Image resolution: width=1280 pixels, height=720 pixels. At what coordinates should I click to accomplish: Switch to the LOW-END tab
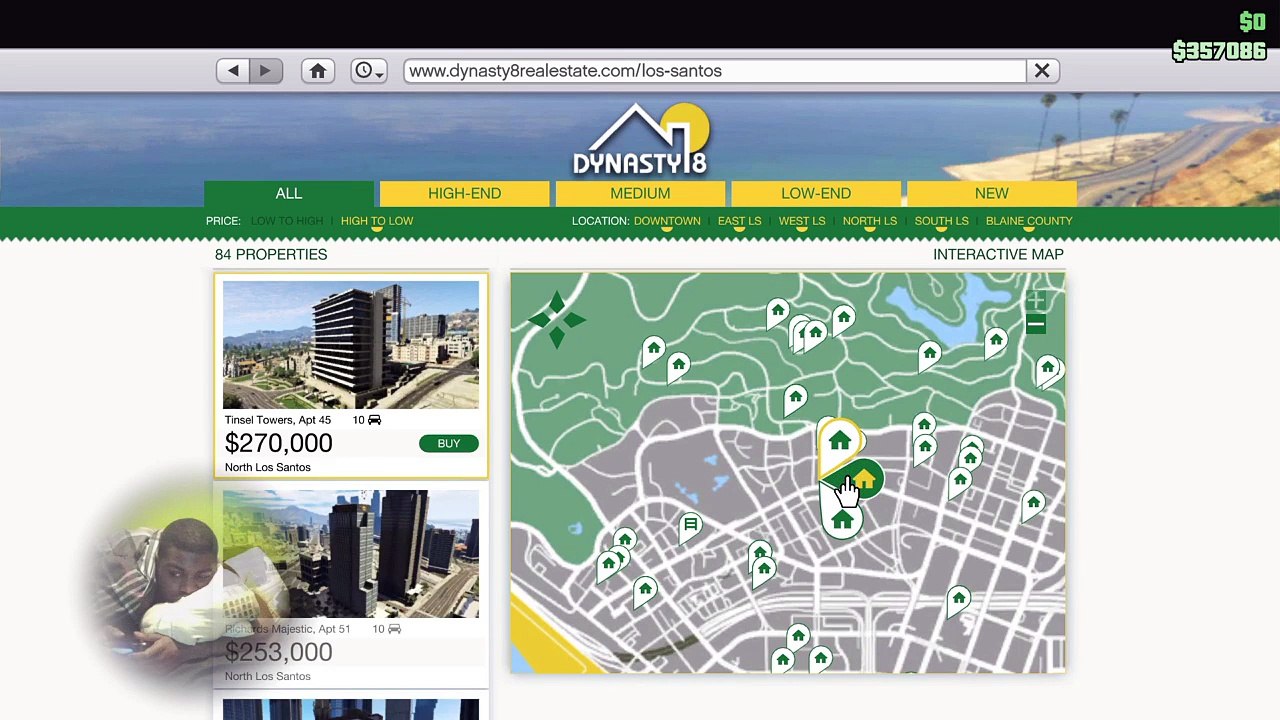816,193
